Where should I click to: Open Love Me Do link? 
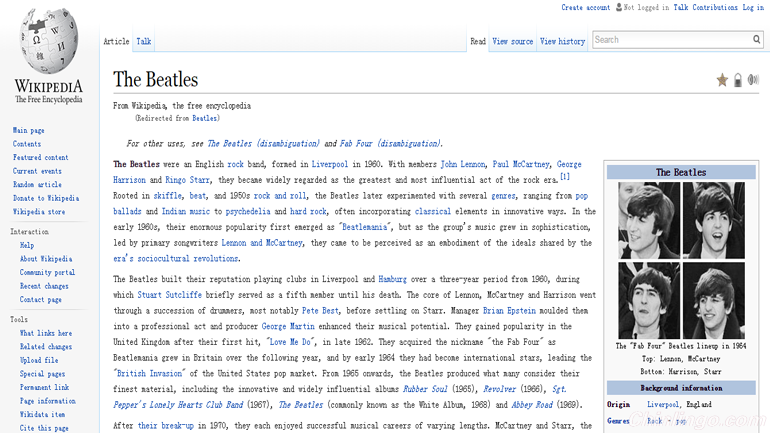point(290,342)
